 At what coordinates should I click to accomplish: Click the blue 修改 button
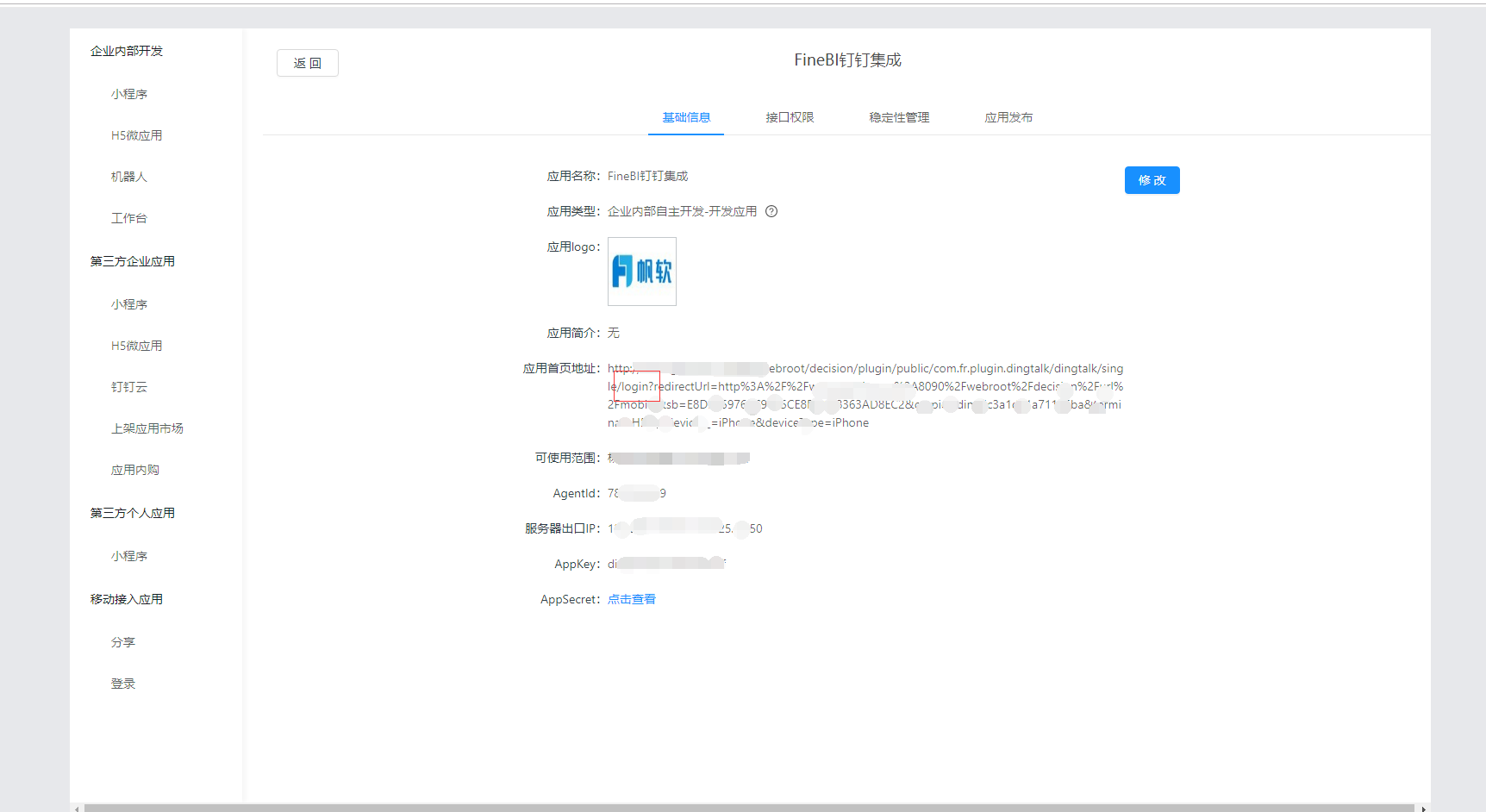click(1152, 180)
